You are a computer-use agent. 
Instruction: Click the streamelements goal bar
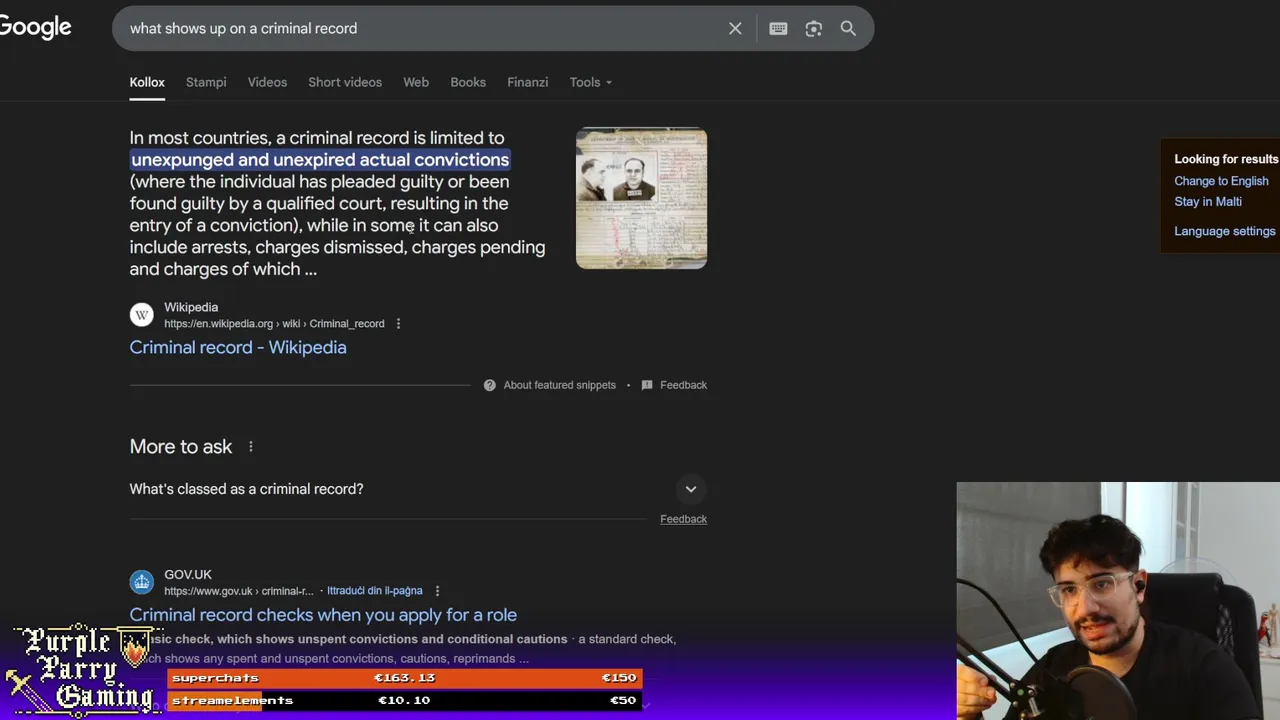coord(404,700)
